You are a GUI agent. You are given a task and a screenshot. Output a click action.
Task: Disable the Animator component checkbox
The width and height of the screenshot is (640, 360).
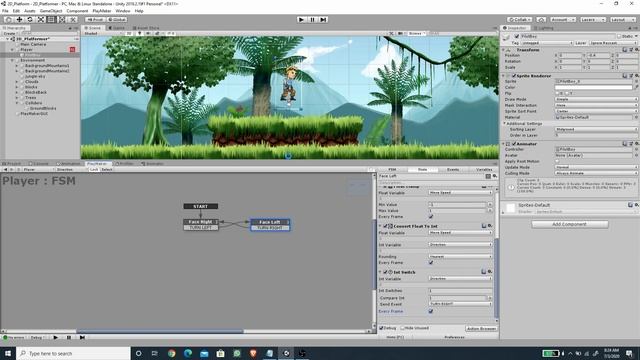click(514, 144)
